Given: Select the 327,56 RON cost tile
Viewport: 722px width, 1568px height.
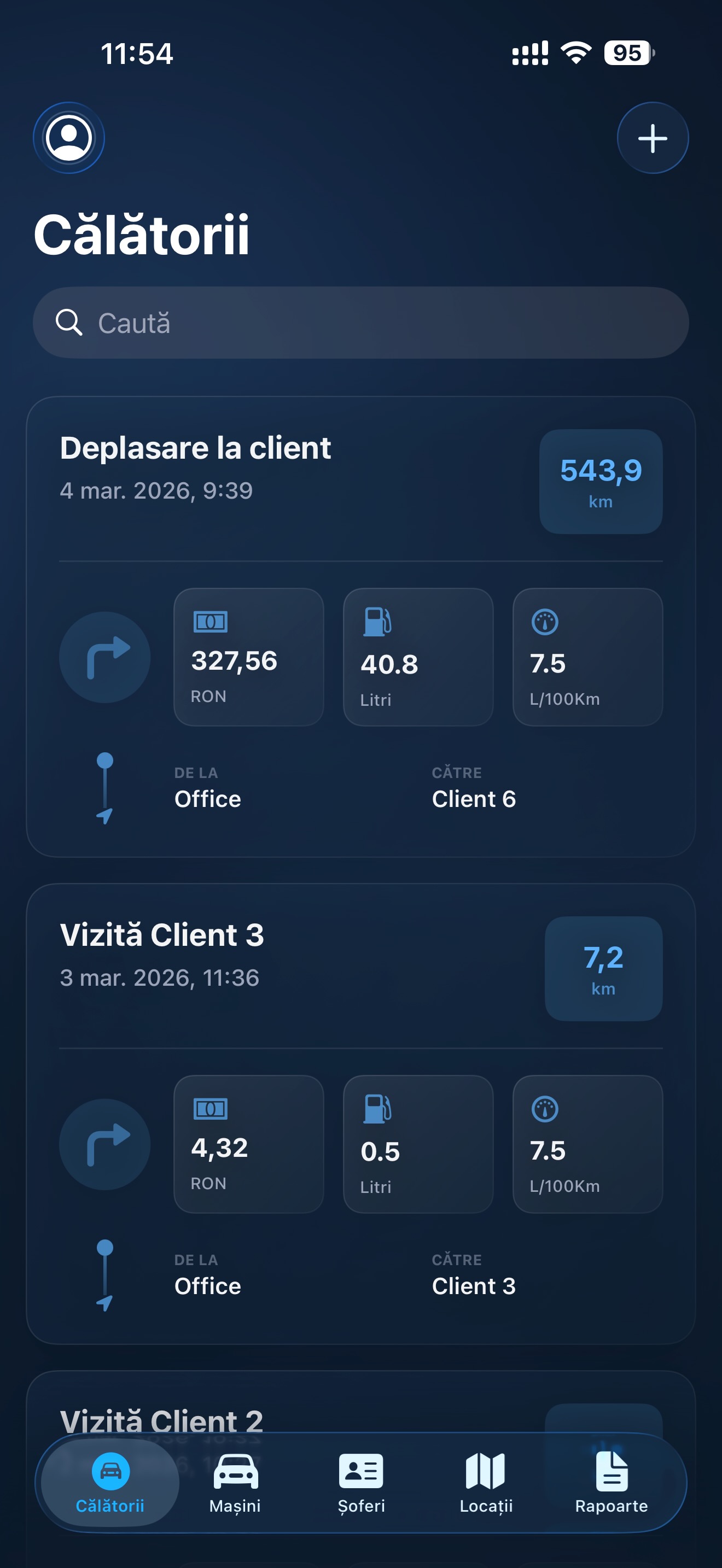Looking at the screenshot, I should coord(248,657).
